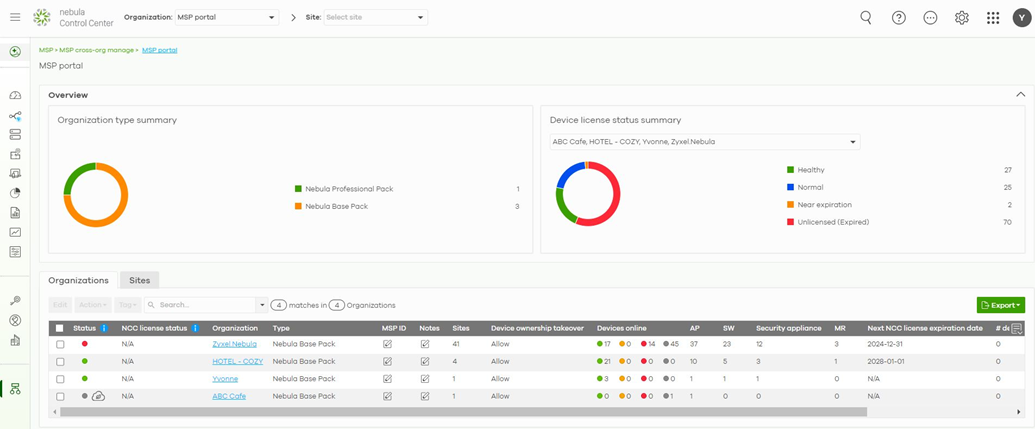This screenshot has width=1035, height=429.
Task: Open the key sidebar icon
Action: (x=15, y=301)
